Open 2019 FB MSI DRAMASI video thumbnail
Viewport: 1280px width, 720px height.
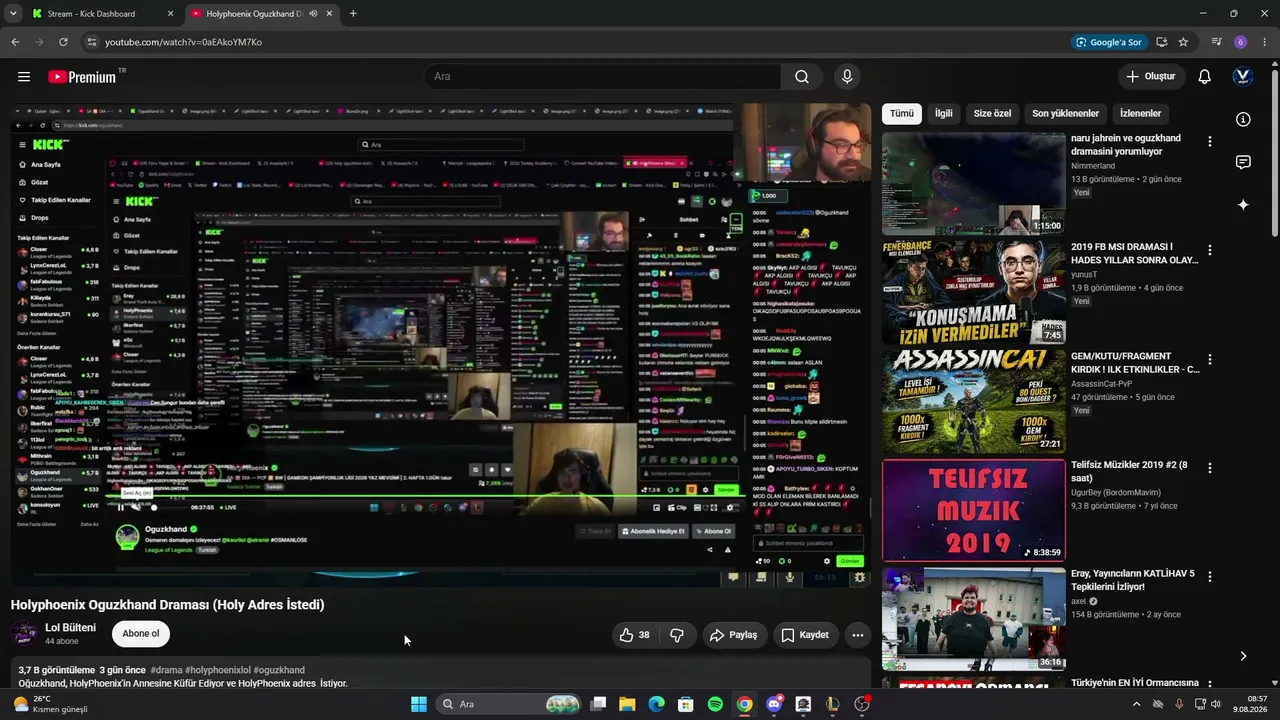pyautogui.click(x=974, y=293)
